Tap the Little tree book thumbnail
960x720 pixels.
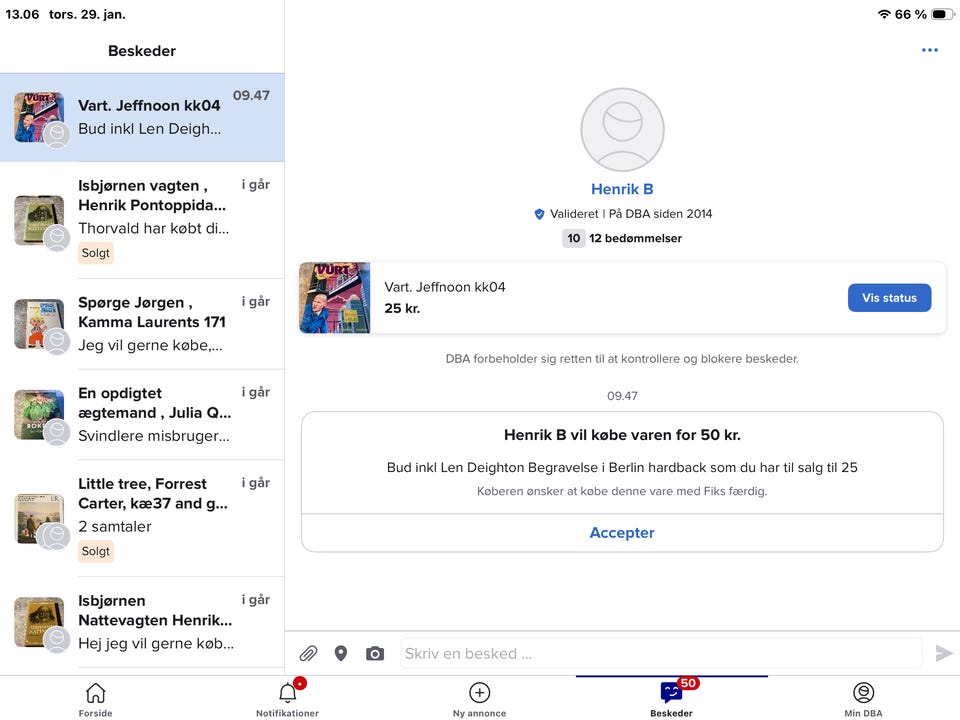coord(39,519)
